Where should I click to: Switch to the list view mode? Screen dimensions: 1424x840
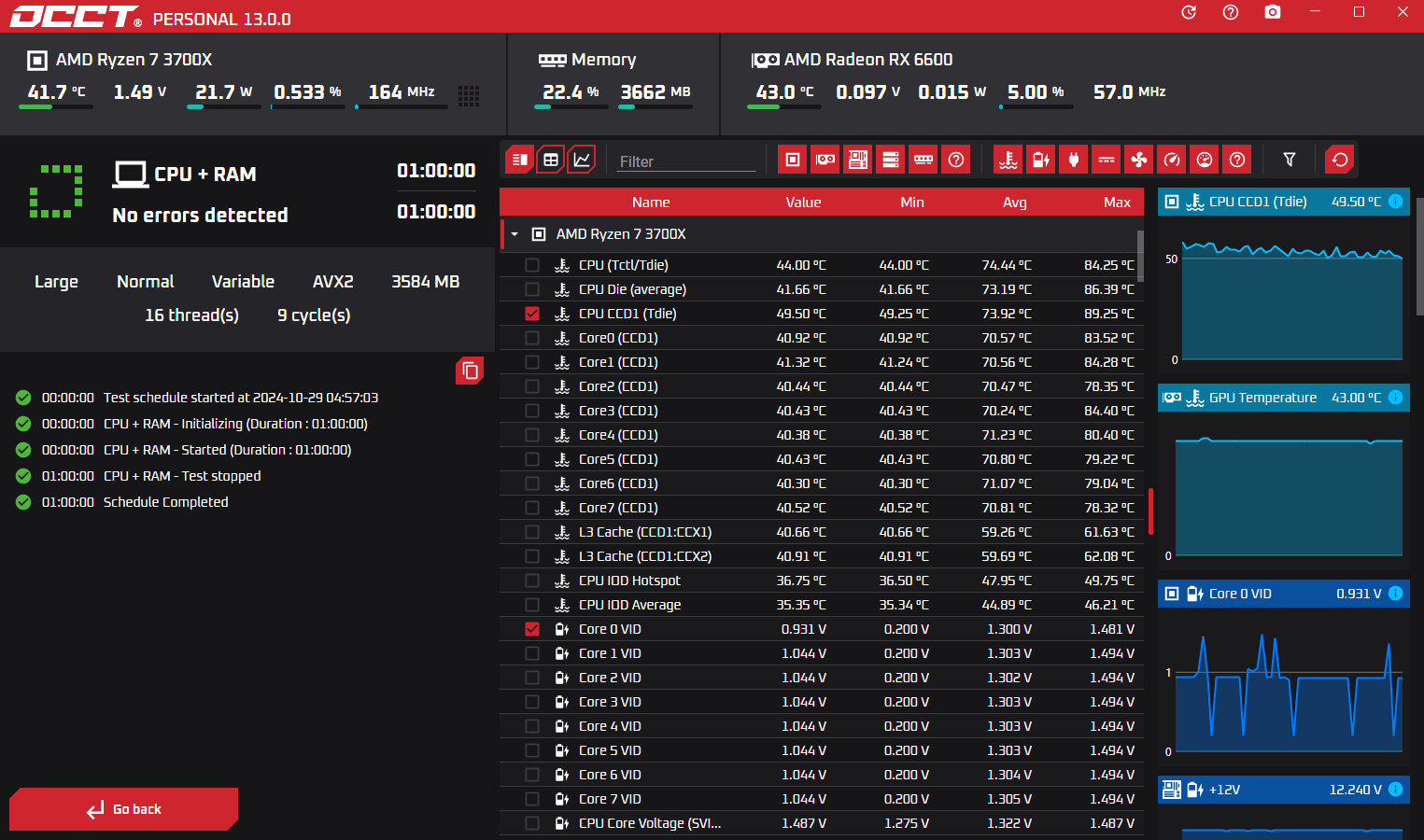(x=519, y=160)
